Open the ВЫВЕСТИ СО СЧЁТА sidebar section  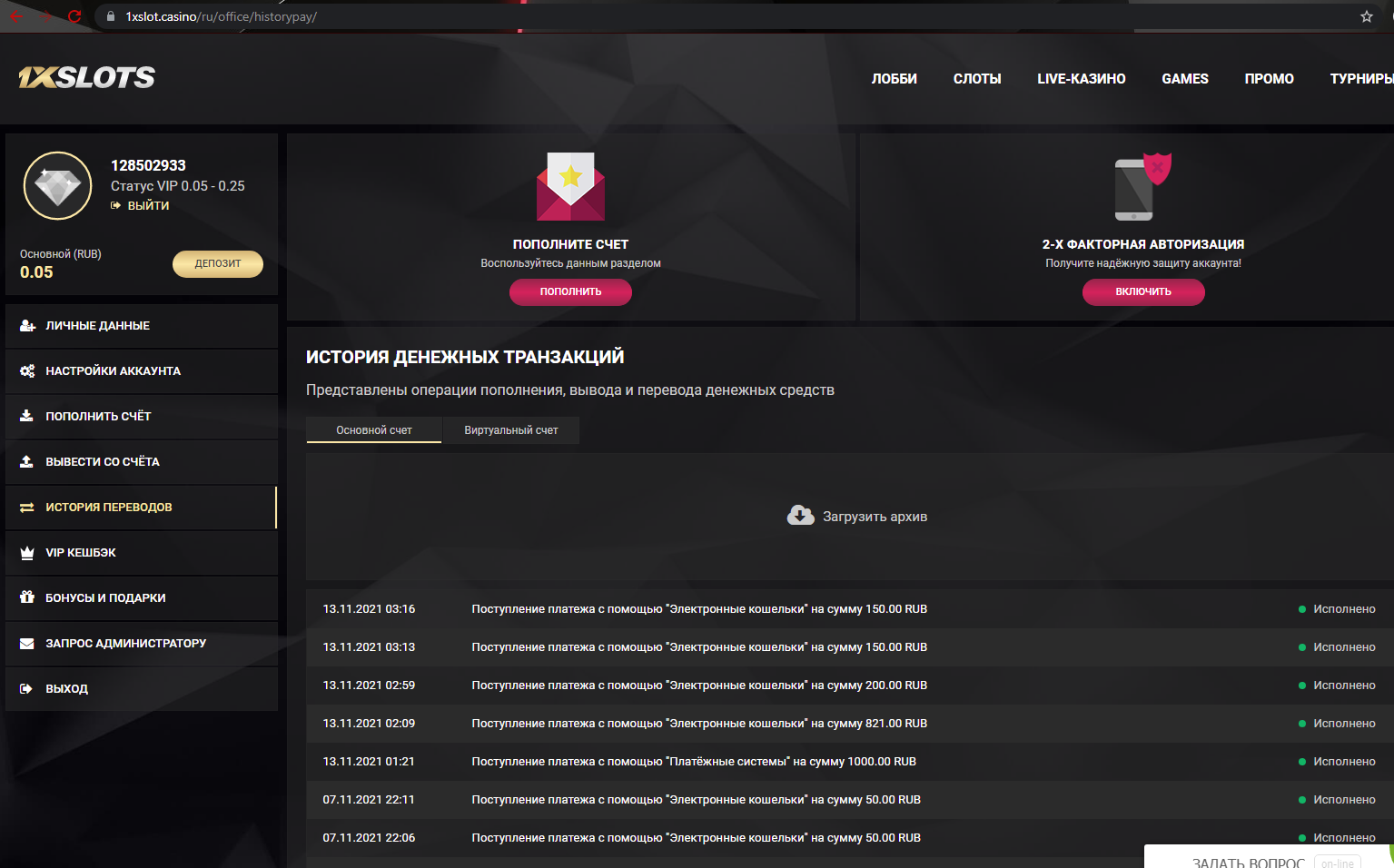point(142,462)
